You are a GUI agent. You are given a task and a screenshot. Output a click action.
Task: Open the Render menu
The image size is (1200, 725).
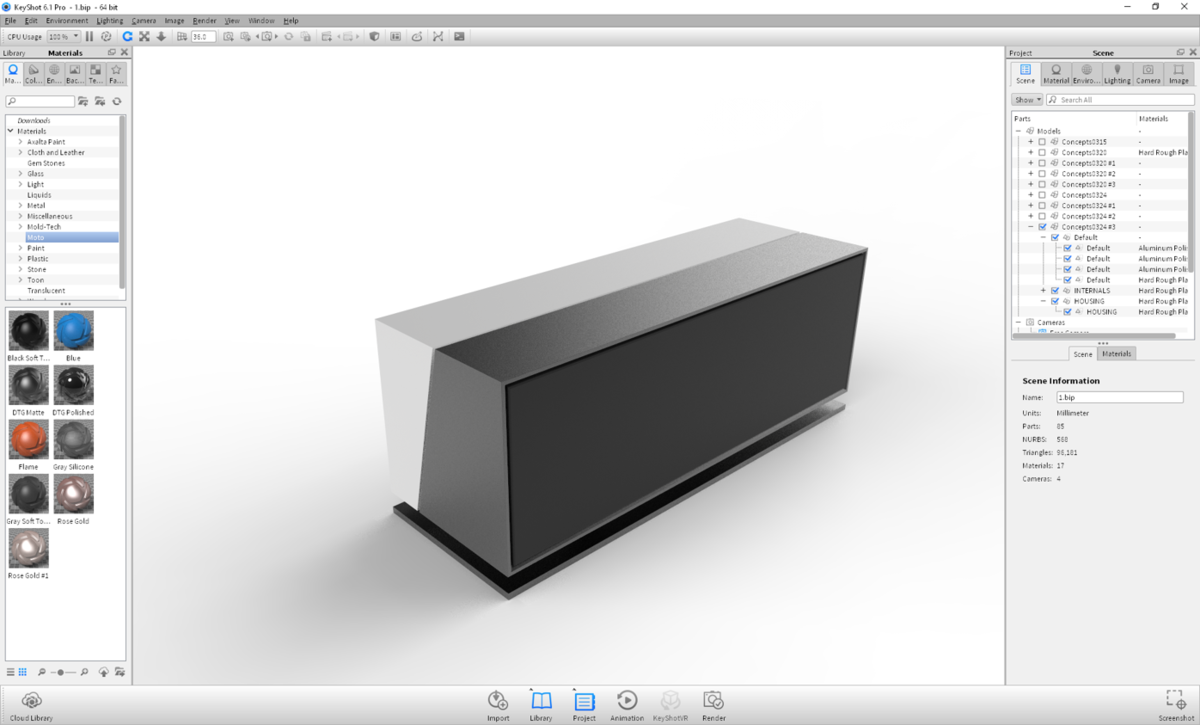[x=204, y=20]
